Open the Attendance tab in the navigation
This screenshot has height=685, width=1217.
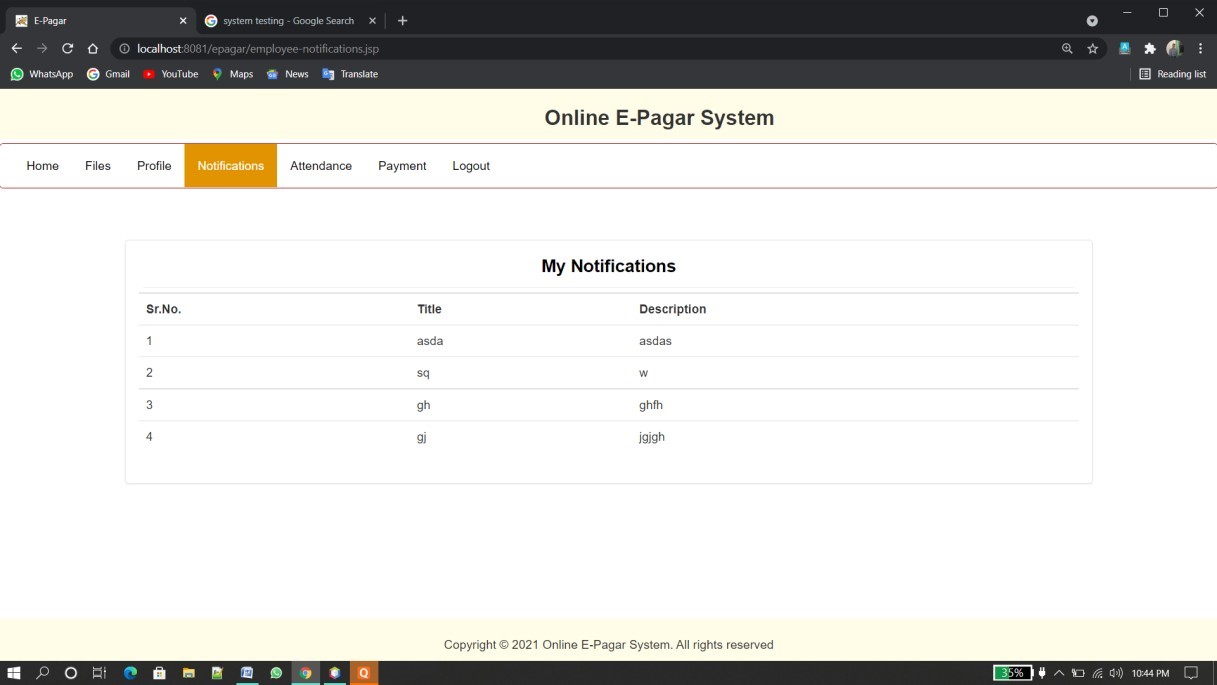click(320, 165)
